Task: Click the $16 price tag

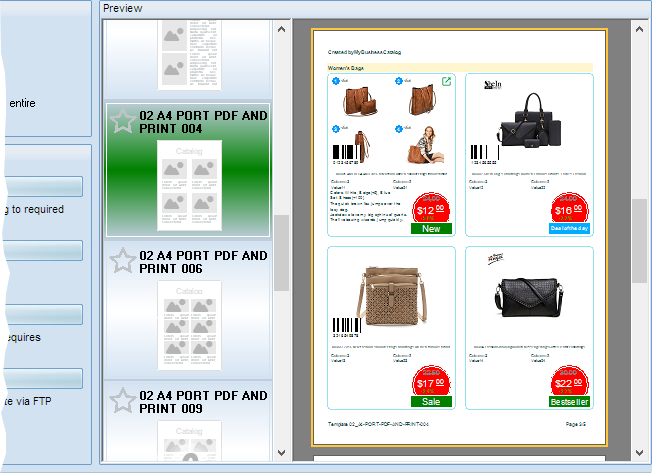Action: click(x=569, y=208)
